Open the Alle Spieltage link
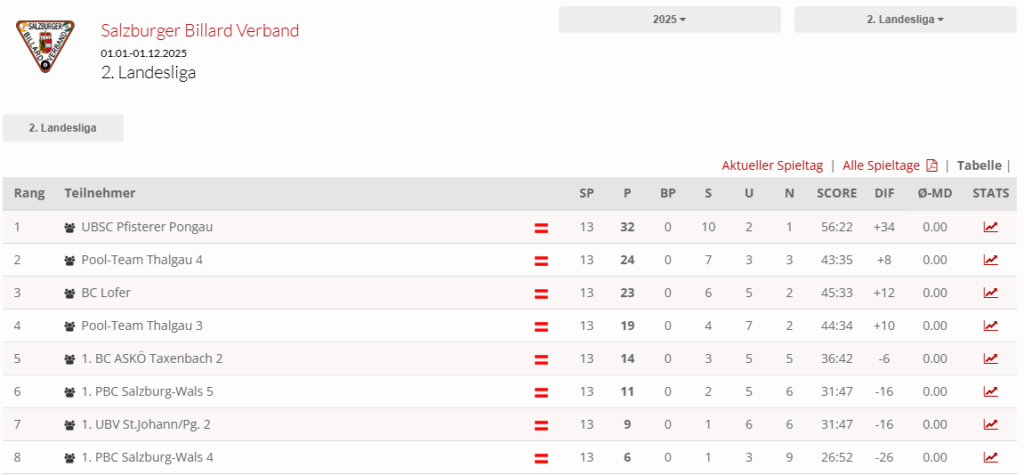Viewport: 1024px width, 475px height. 881,166
